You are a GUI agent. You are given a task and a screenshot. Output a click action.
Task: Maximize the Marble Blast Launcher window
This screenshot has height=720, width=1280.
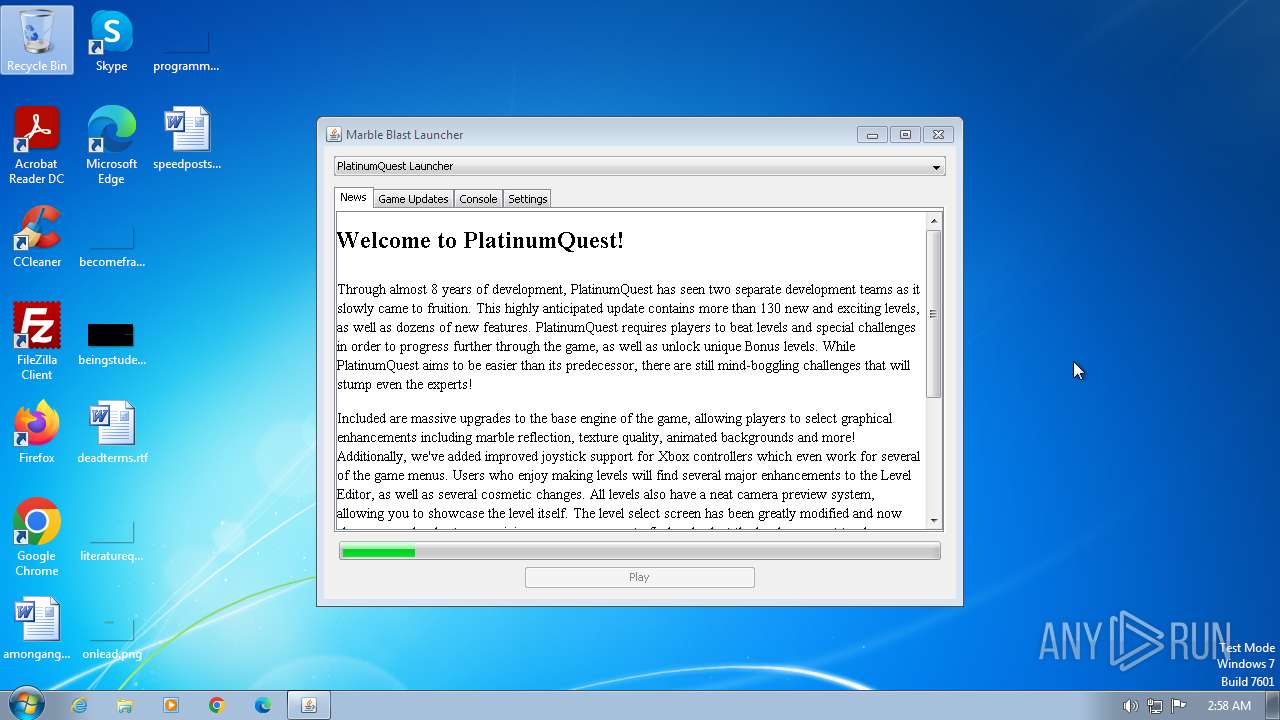click(905, 135)
